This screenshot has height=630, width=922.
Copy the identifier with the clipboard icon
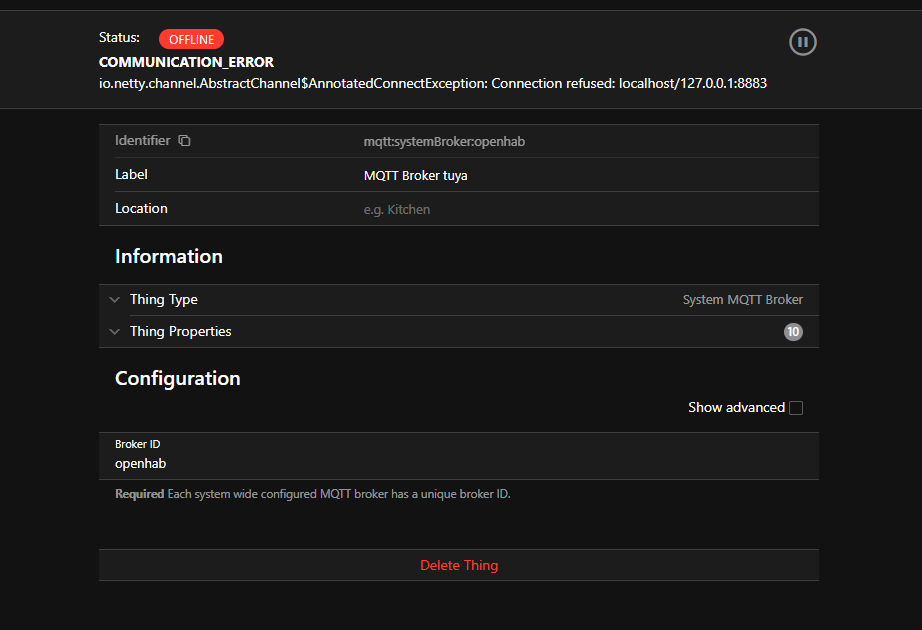point(184,141)
